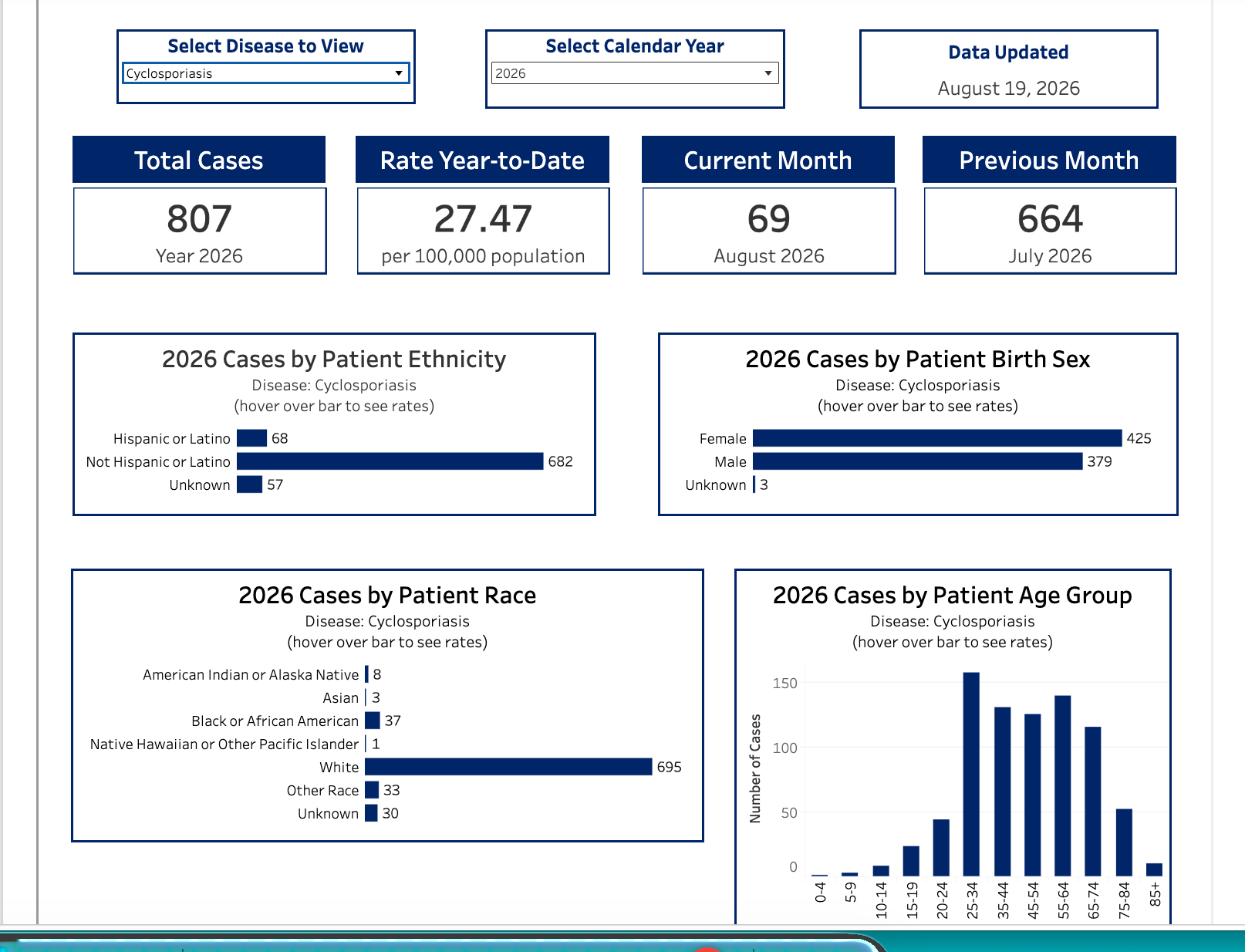Click the 65-74 age group bar
The image size is (1245, 952).
[x=1093, y=802]
